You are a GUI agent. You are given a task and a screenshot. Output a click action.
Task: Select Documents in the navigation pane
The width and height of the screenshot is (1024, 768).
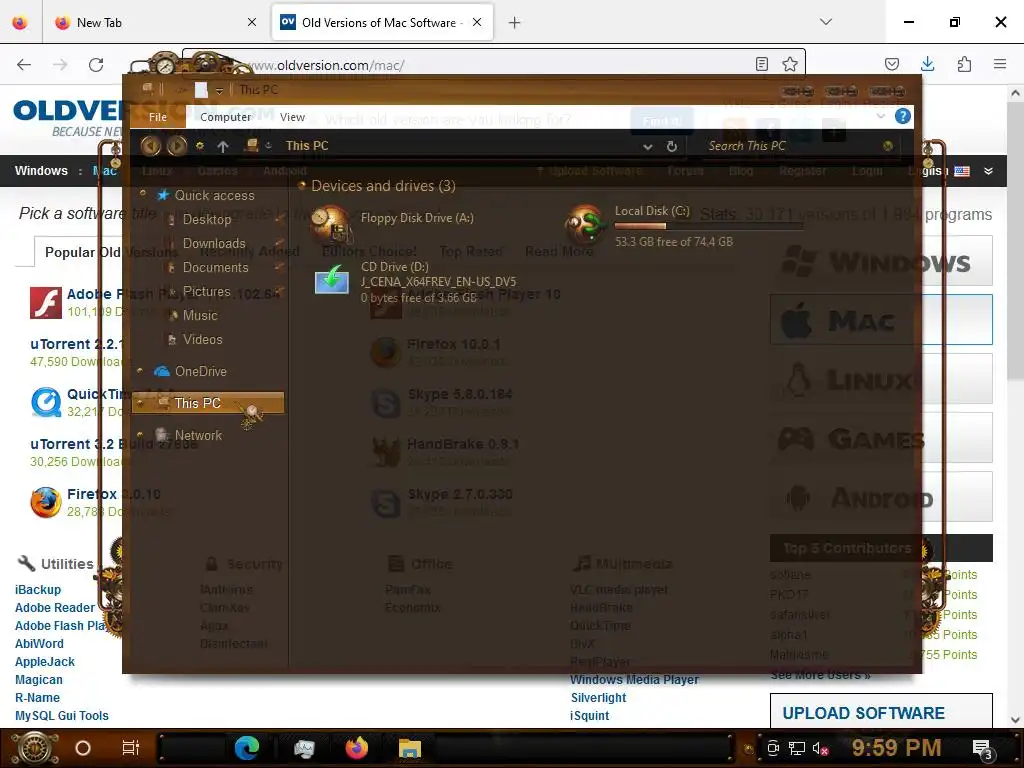(216, 267)
